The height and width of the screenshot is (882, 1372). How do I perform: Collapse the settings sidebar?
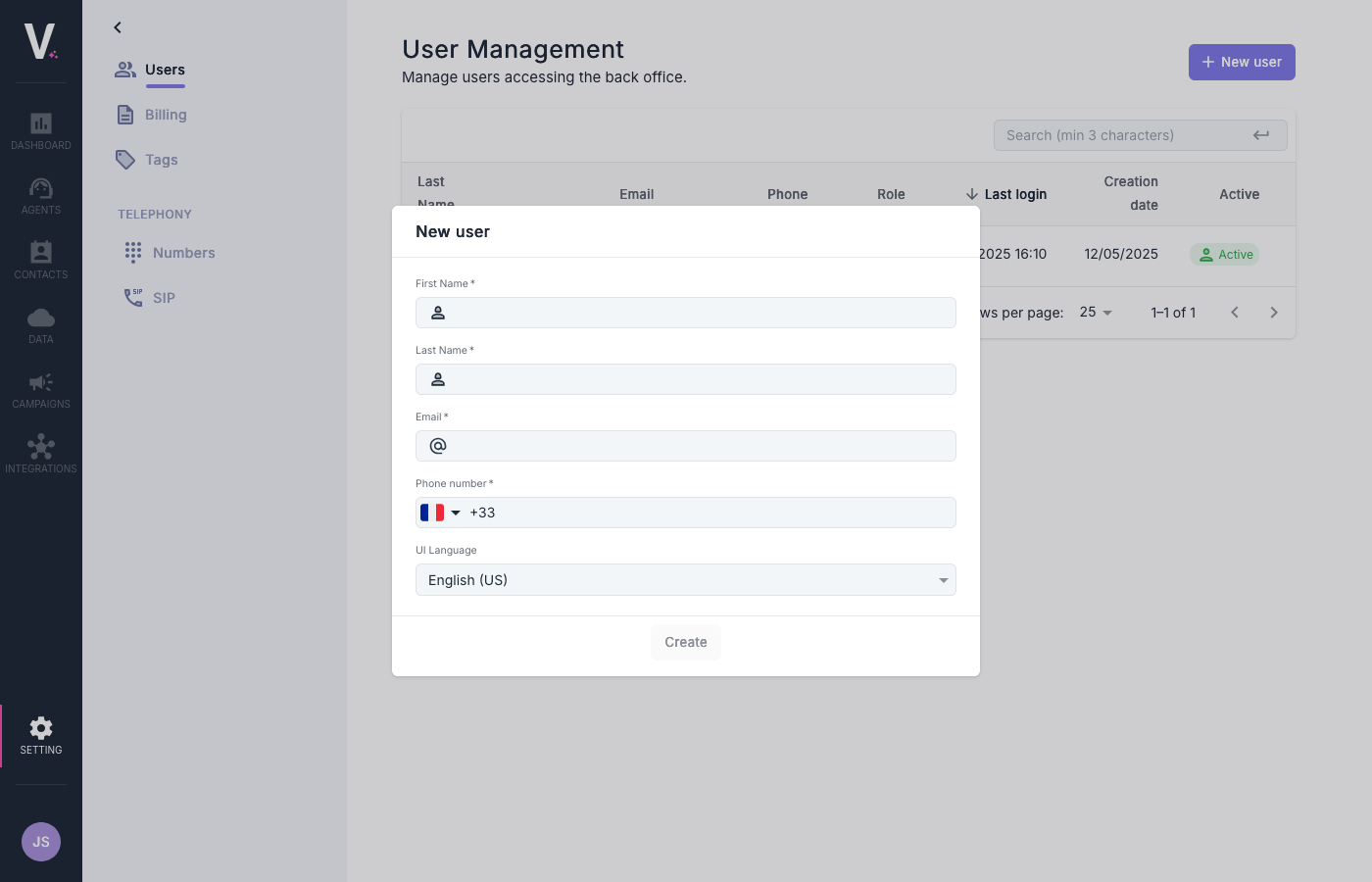coord(118,27)
